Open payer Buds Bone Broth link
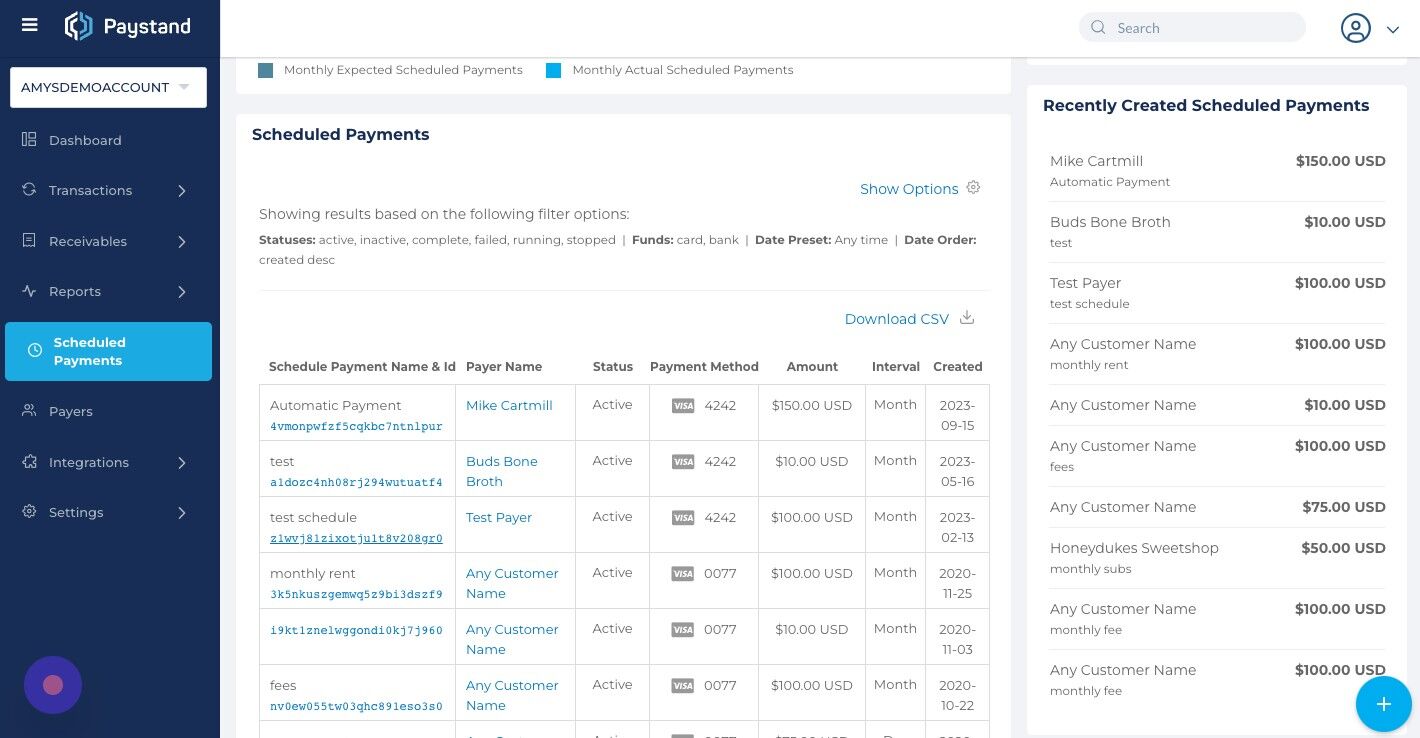The width and height of the screenshot is (1420, 738). pyautogui.click(x=502, y=471)
